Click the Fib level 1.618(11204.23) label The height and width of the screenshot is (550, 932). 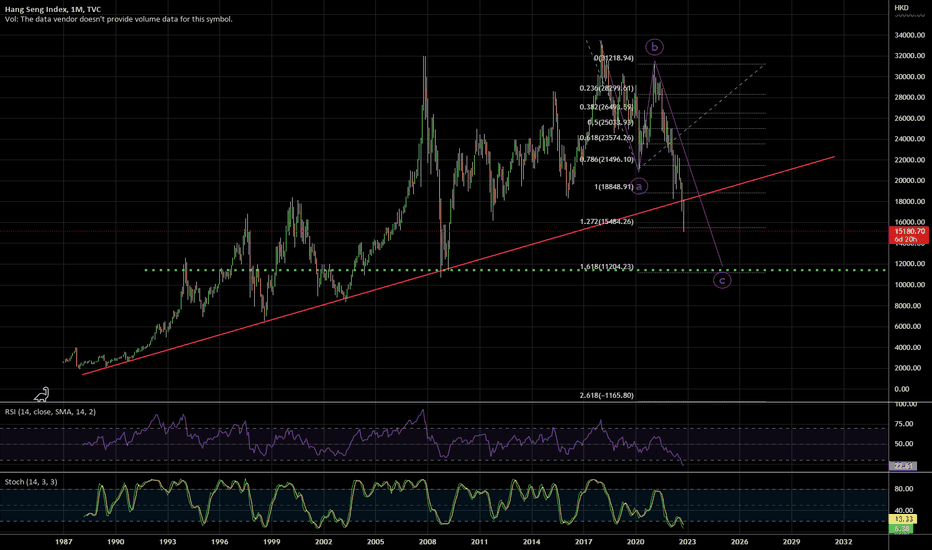pos(606,267)
